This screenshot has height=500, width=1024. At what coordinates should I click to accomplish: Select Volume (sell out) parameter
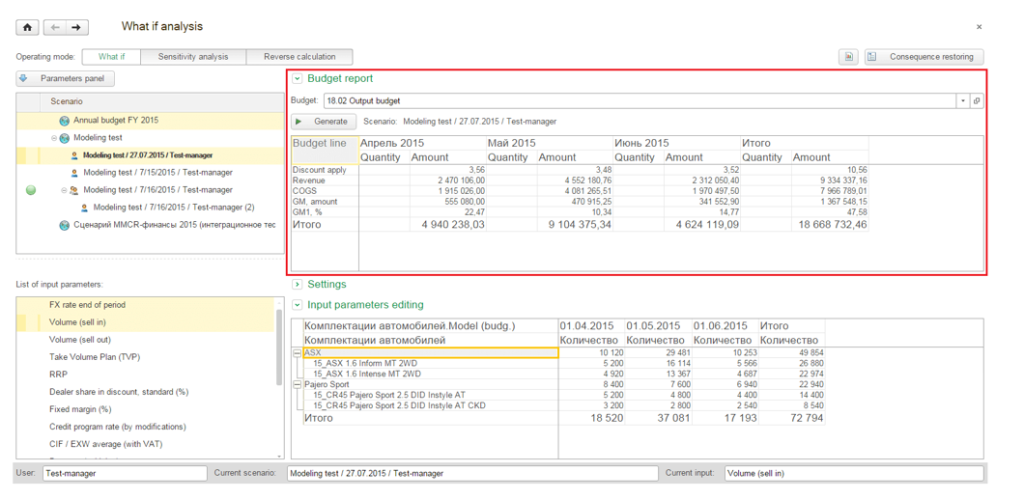tap(80, 339)
